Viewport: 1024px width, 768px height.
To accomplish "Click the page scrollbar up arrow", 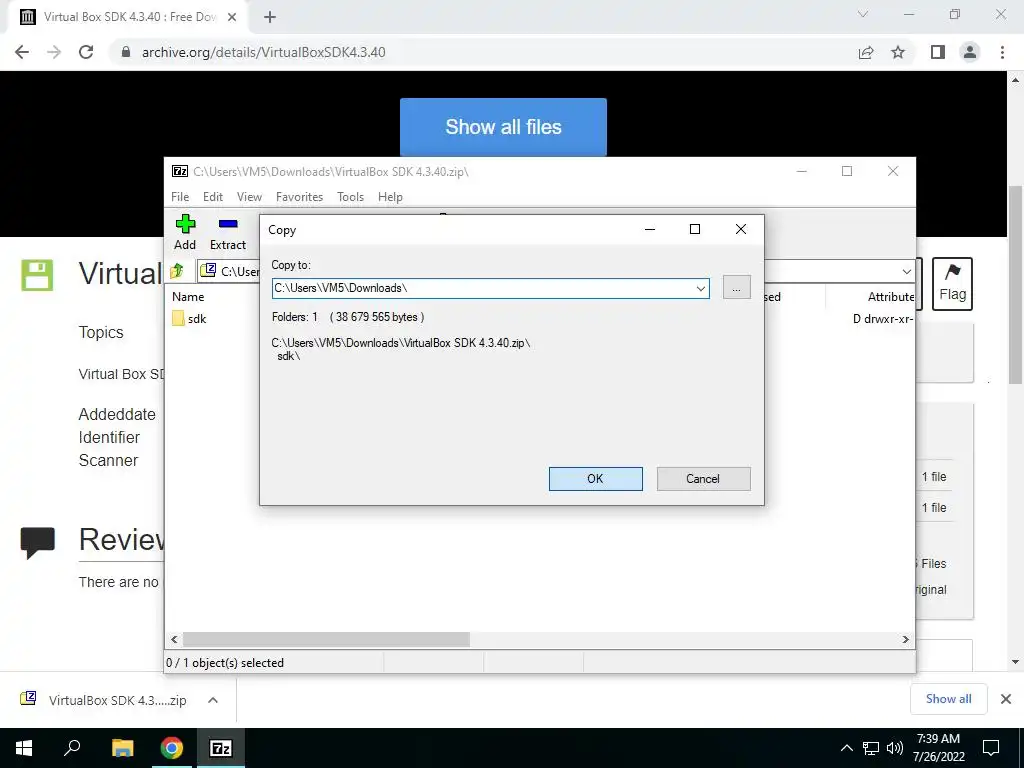I will [1016, 80].
